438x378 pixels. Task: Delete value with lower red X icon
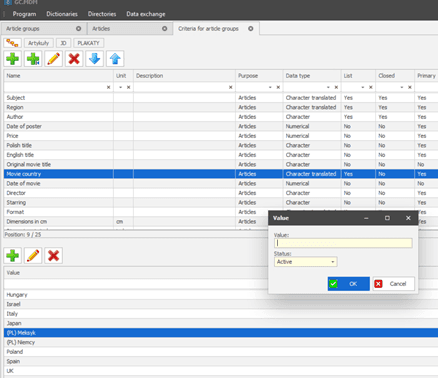pos(54,256)
